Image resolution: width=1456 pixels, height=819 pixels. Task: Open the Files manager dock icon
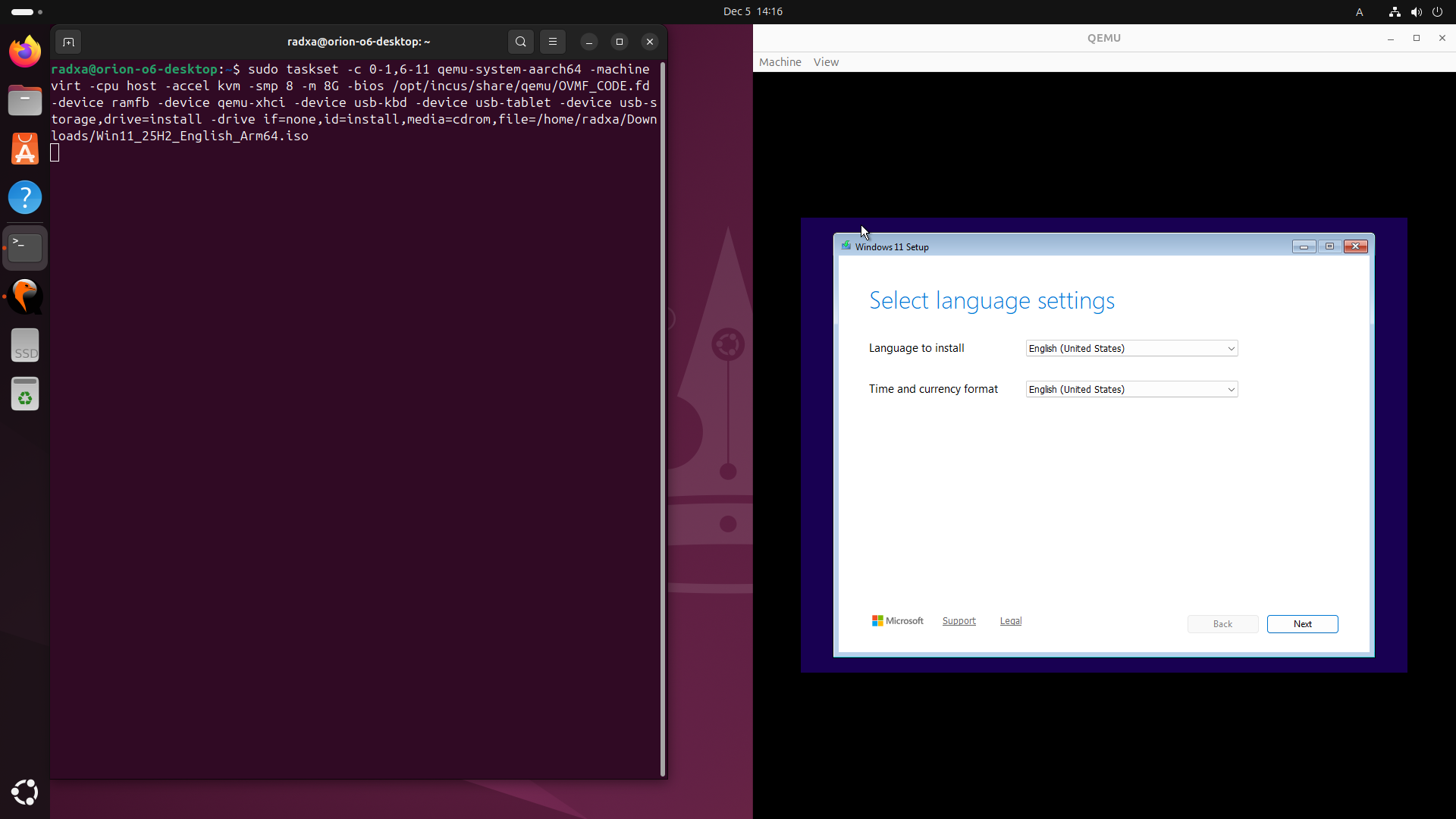[25, 100]
